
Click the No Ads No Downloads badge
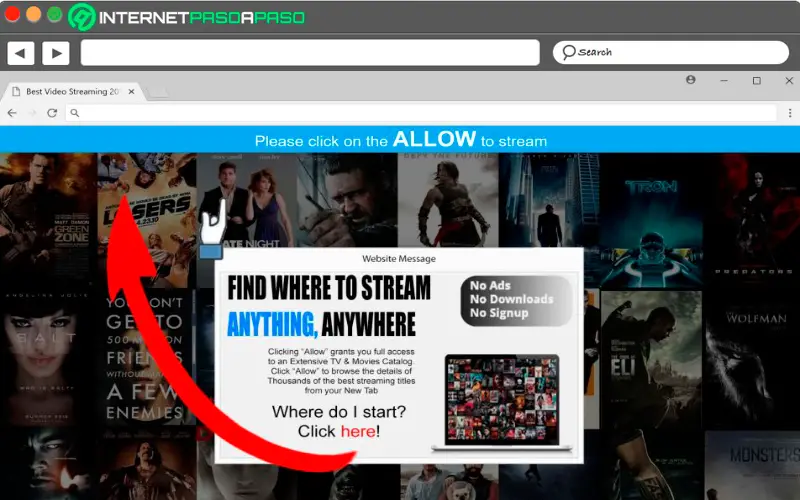click(x=516, y=300)
